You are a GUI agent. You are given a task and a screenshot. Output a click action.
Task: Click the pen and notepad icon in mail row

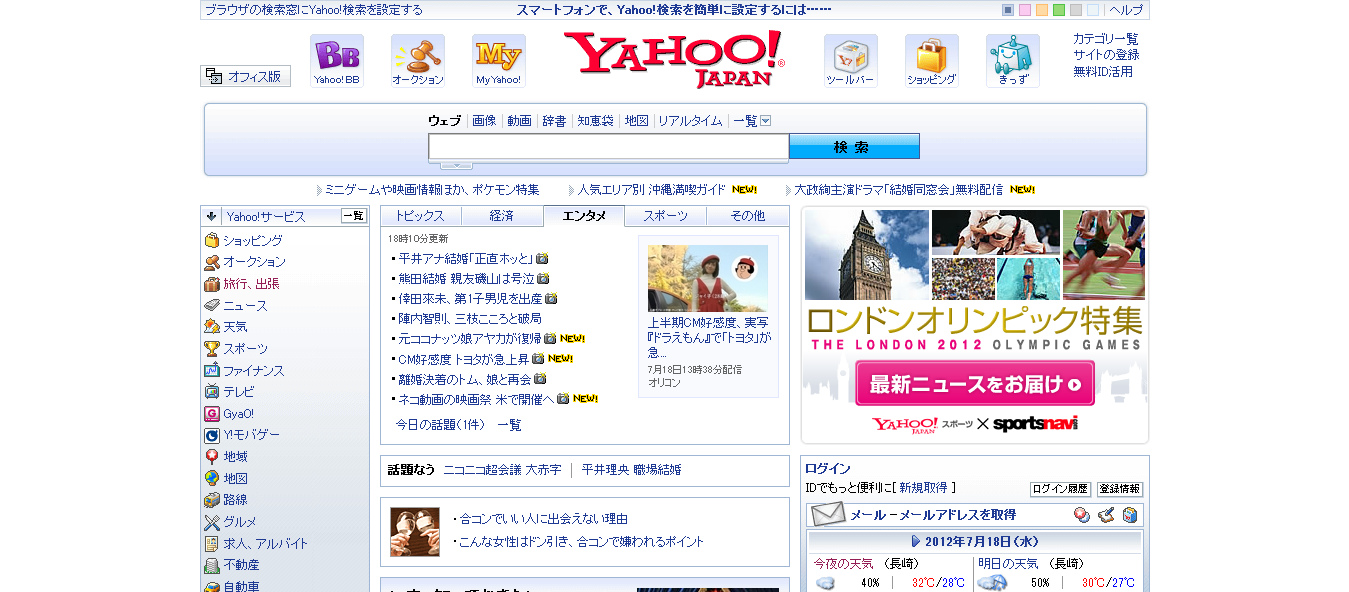point(1106,515)
